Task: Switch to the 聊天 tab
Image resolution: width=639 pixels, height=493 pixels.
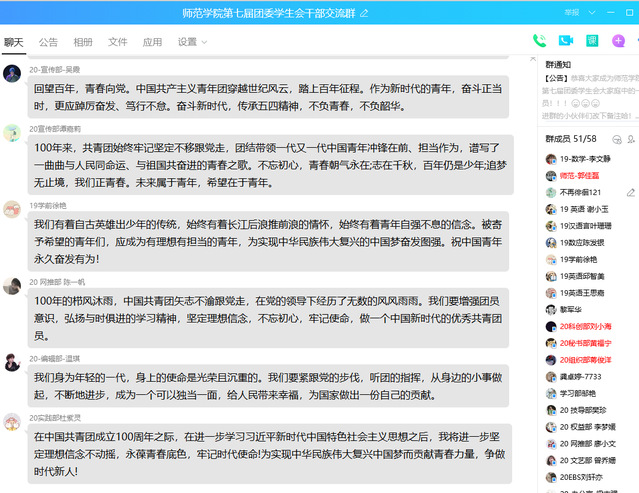Action: point(14,42)
